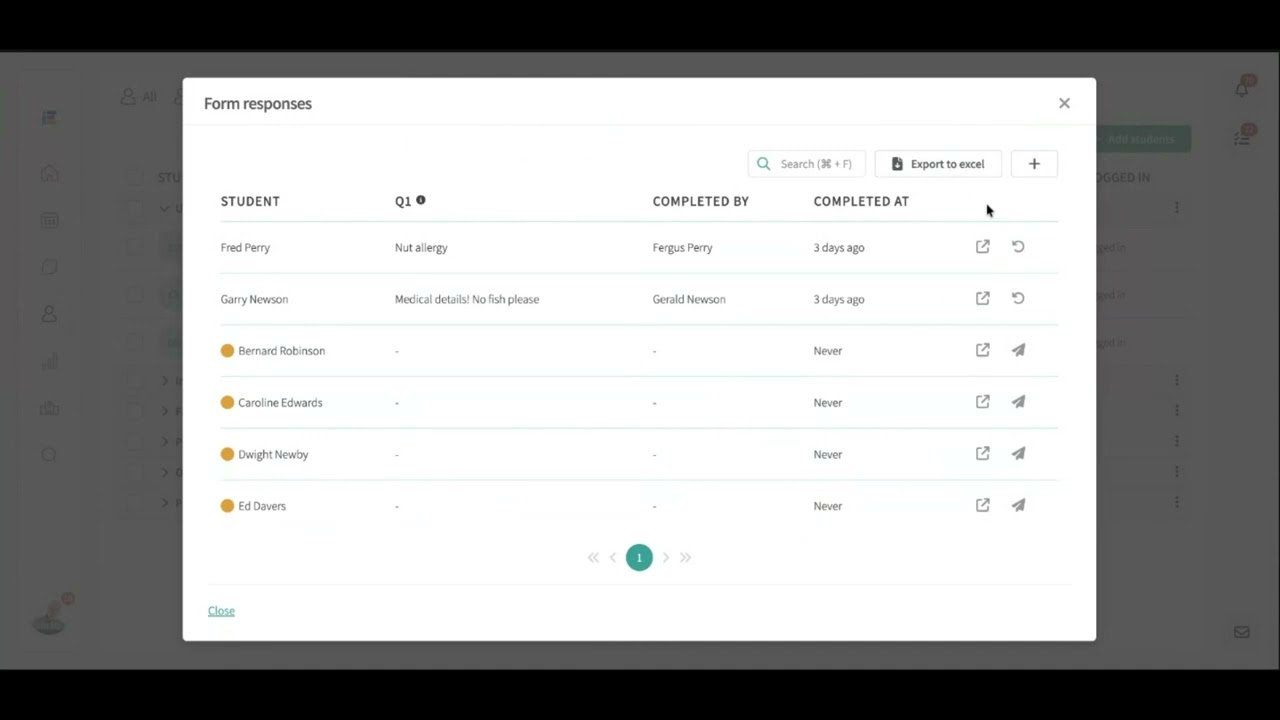Click Ed Davers' orange status dot
The height and width of the screenshot is (720, 1280).
227,506
